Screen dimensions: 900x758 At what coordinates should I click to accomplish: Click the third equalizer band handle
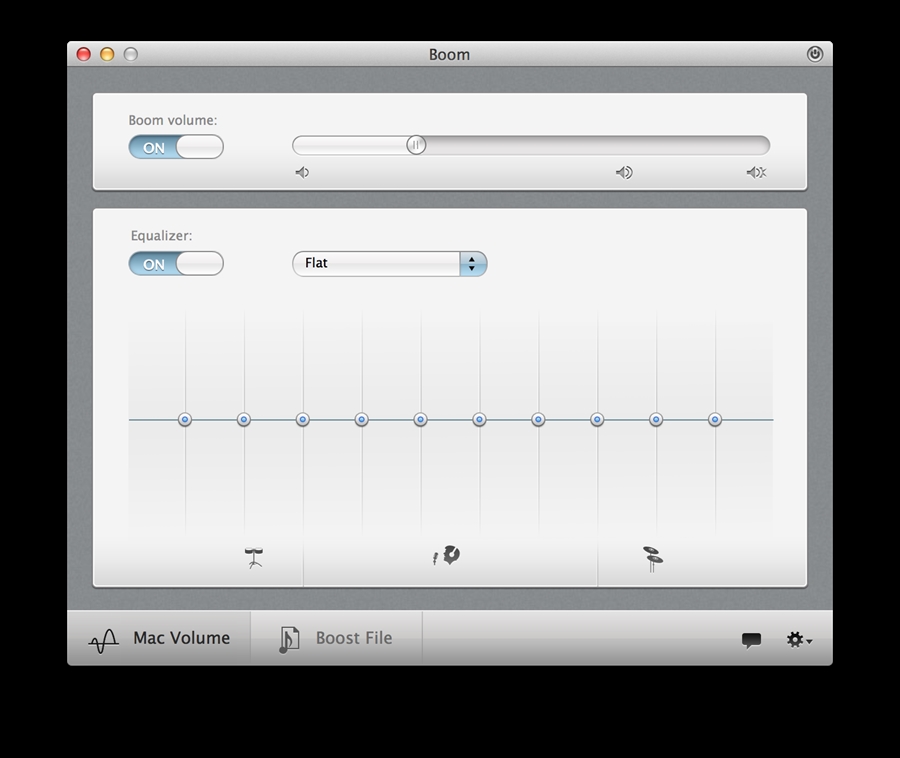click(x=302, y=419)
